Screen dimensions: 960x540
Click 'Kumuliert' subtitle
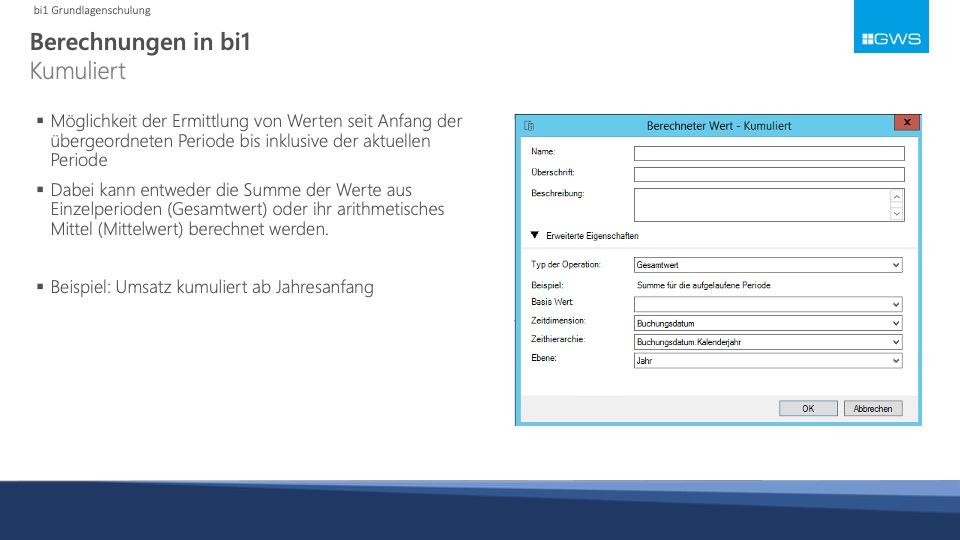(78, 71)
